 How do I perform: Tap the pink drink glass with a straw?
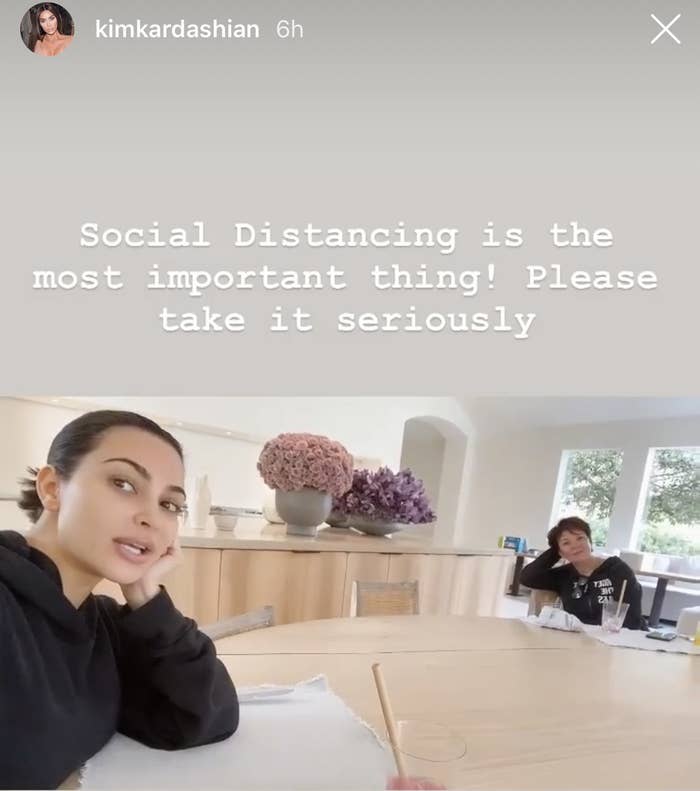coord(616,616)
